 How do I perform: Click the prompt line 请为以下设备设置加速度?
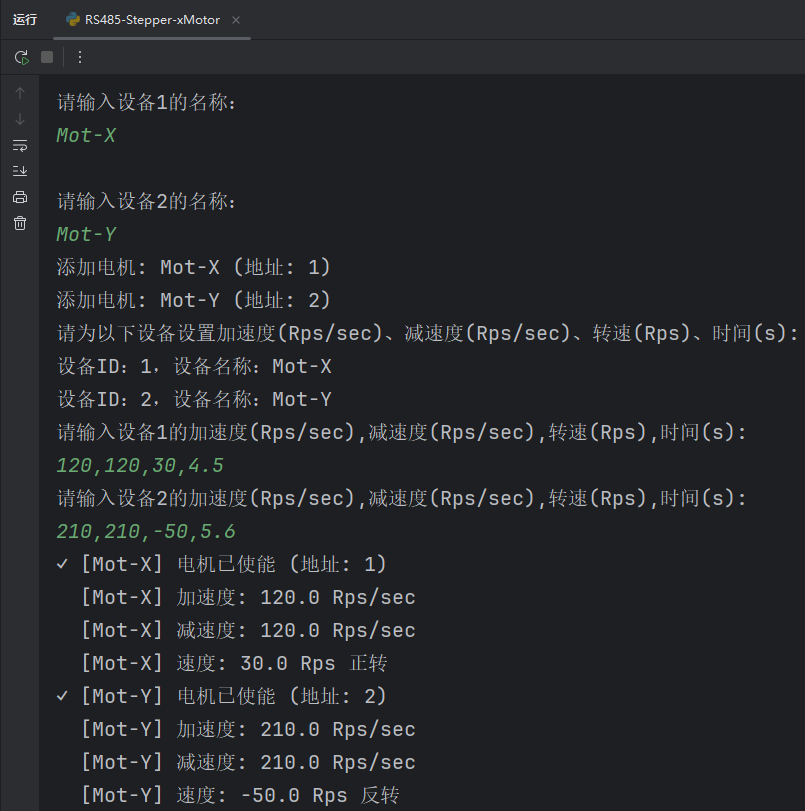[427, 334]
